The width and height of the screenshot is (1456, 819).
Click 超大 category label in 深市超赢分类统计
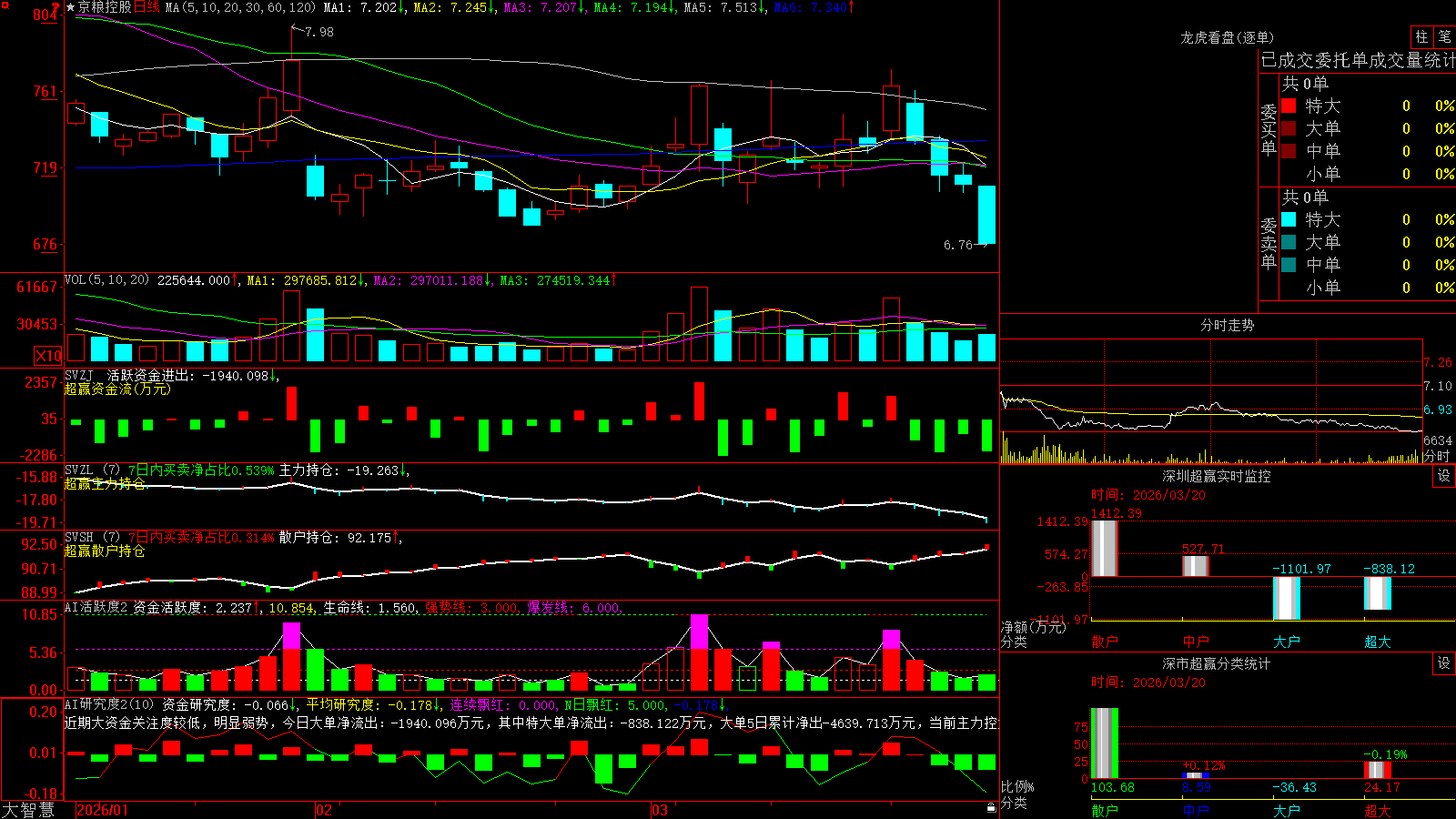click(1378, 810)
